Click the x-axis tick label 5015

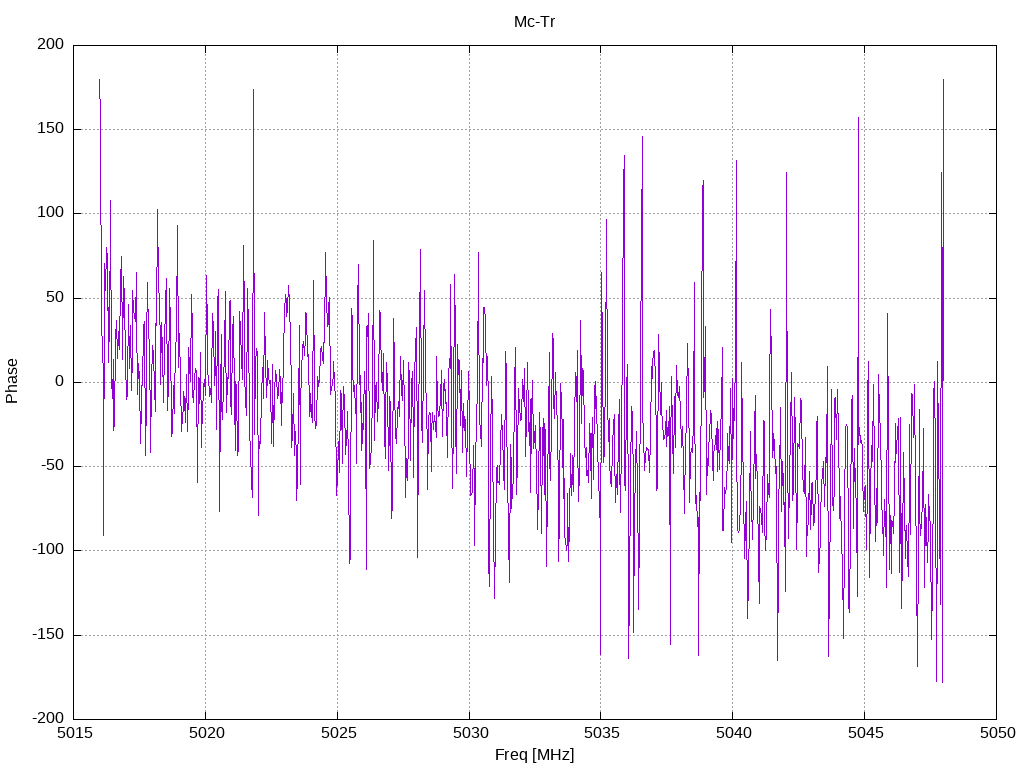(74, 733)
